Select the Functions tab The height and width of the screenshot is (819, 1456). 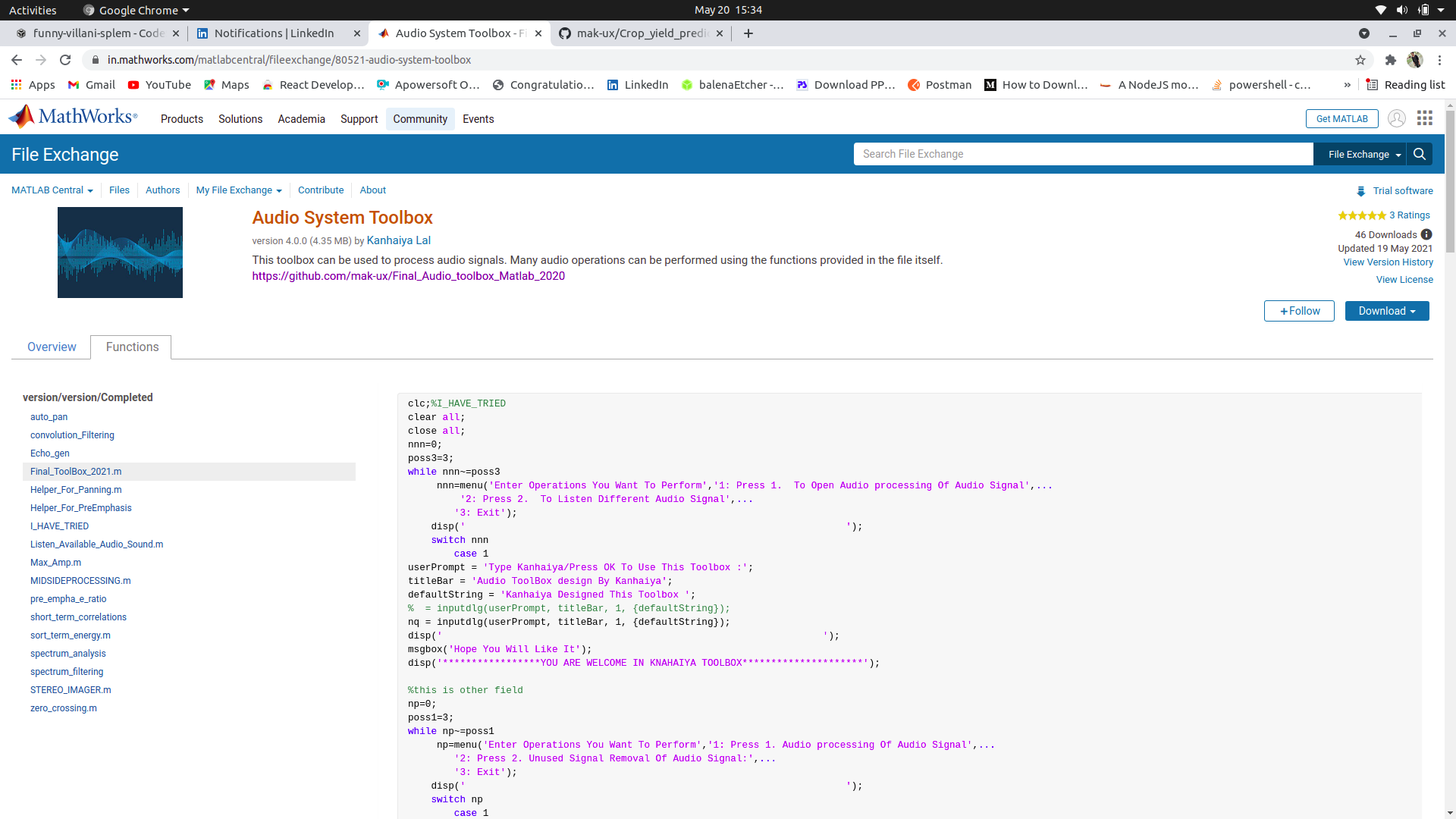[132, 347]
